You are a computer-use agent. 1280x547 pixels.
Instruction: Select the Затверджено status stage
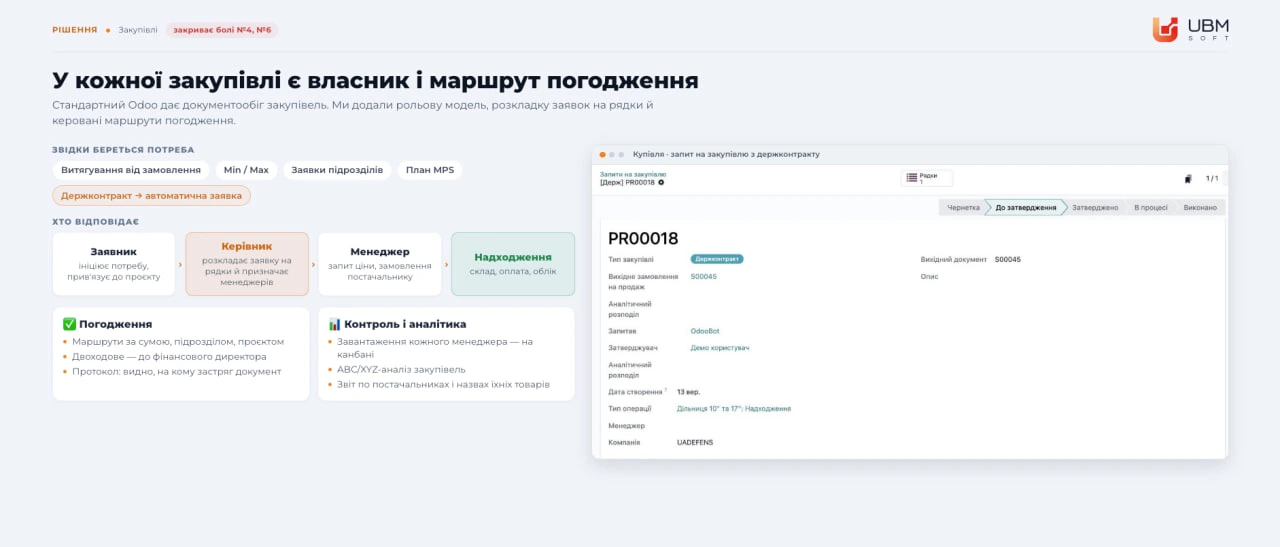(x=1095, y=207)
